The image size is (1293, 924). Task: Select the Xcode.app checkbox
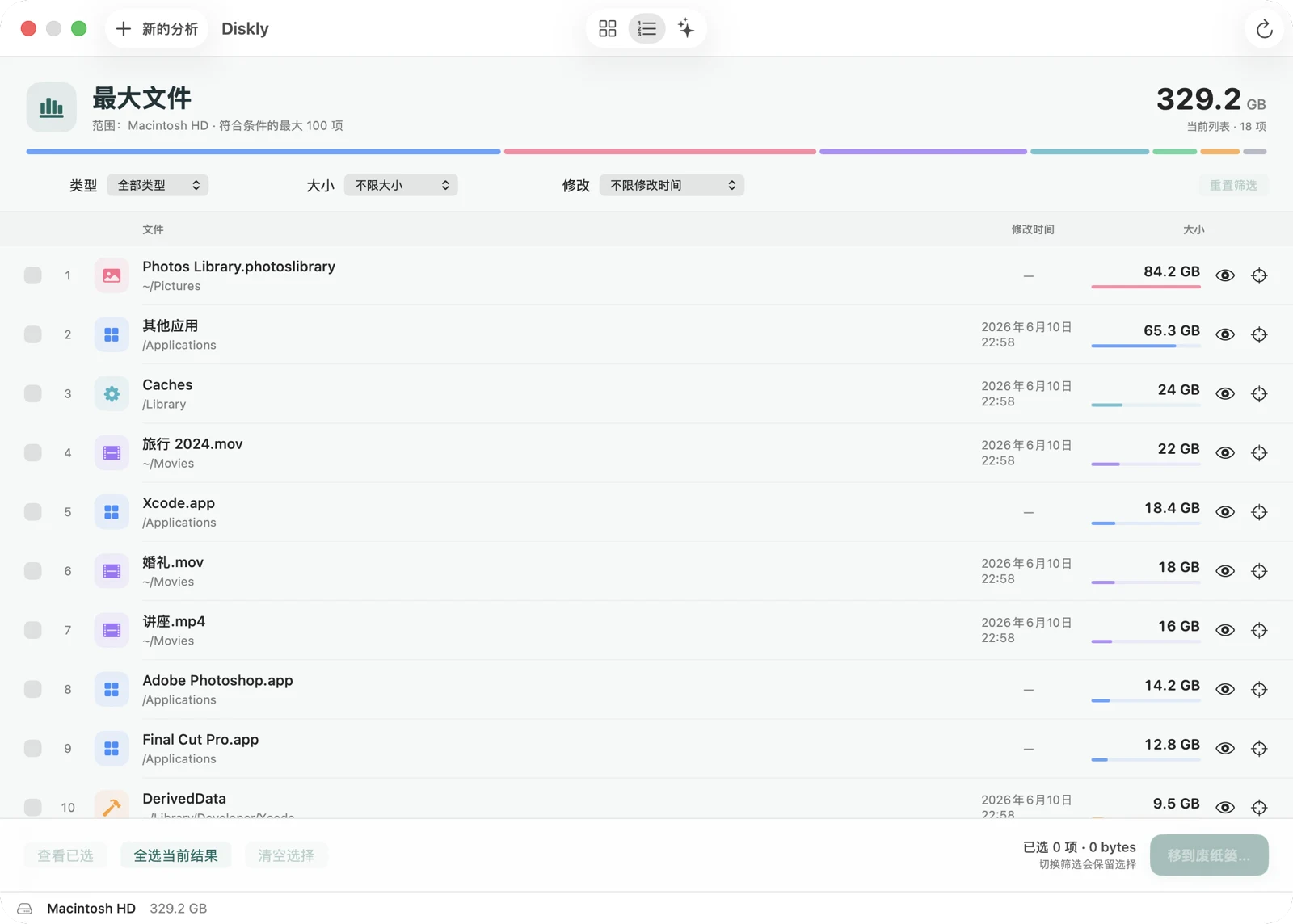[x=33, y=512]
